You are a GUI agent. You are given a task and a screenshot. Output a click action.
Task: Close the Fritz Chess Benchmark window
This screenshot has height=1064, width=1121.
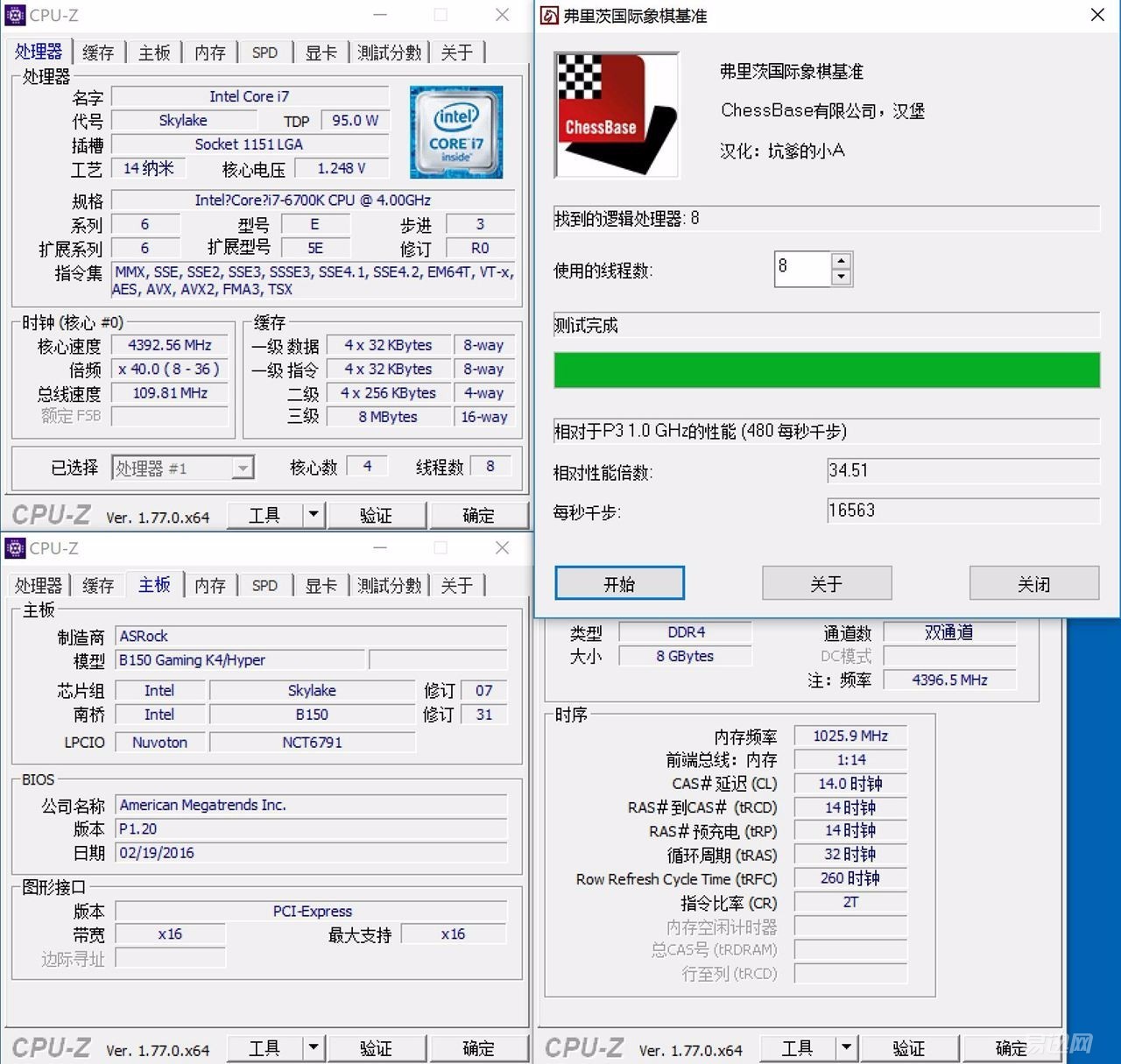[1097, 15]
